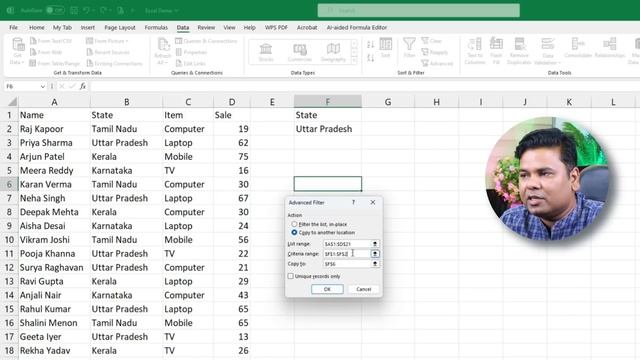This screenshot has width=640, height=360.
Task: Open the Sort dialog icon
Action: (386, 48)
